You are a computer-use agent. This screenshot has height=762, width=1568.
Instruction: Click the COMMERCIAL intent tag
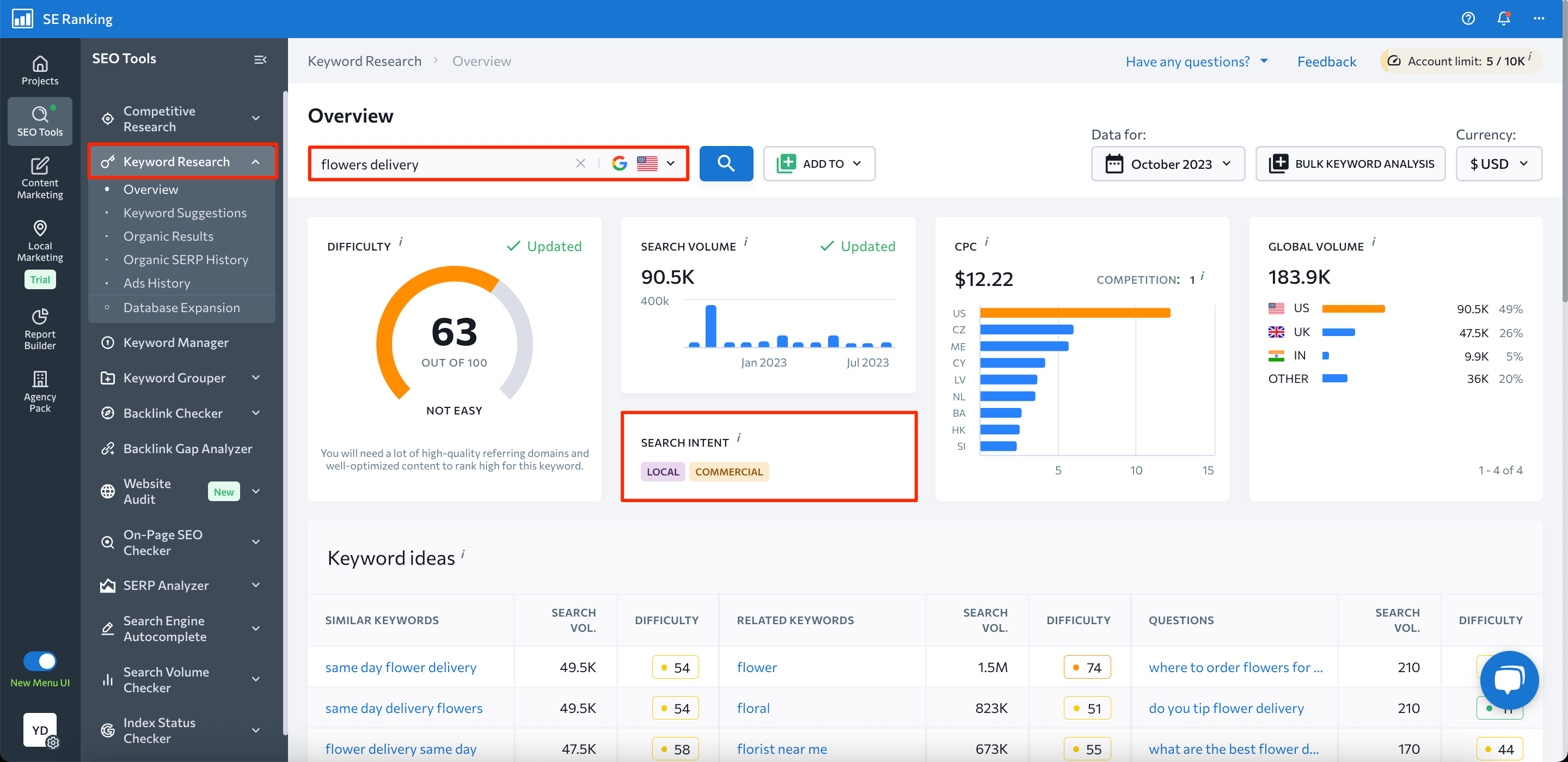click(x=728, y=472)
